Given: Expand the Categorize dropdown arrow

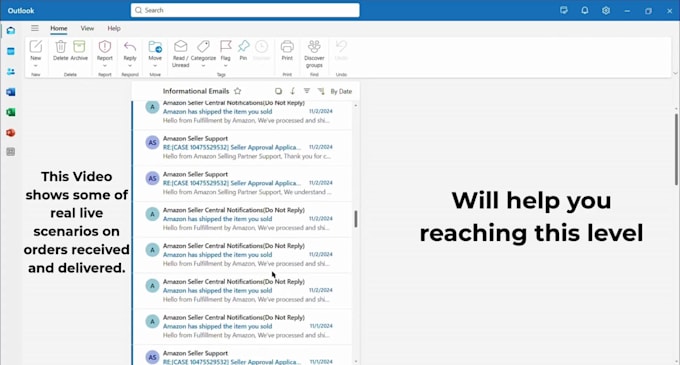Looking at the screenshot, I should [x=203, y=66].
